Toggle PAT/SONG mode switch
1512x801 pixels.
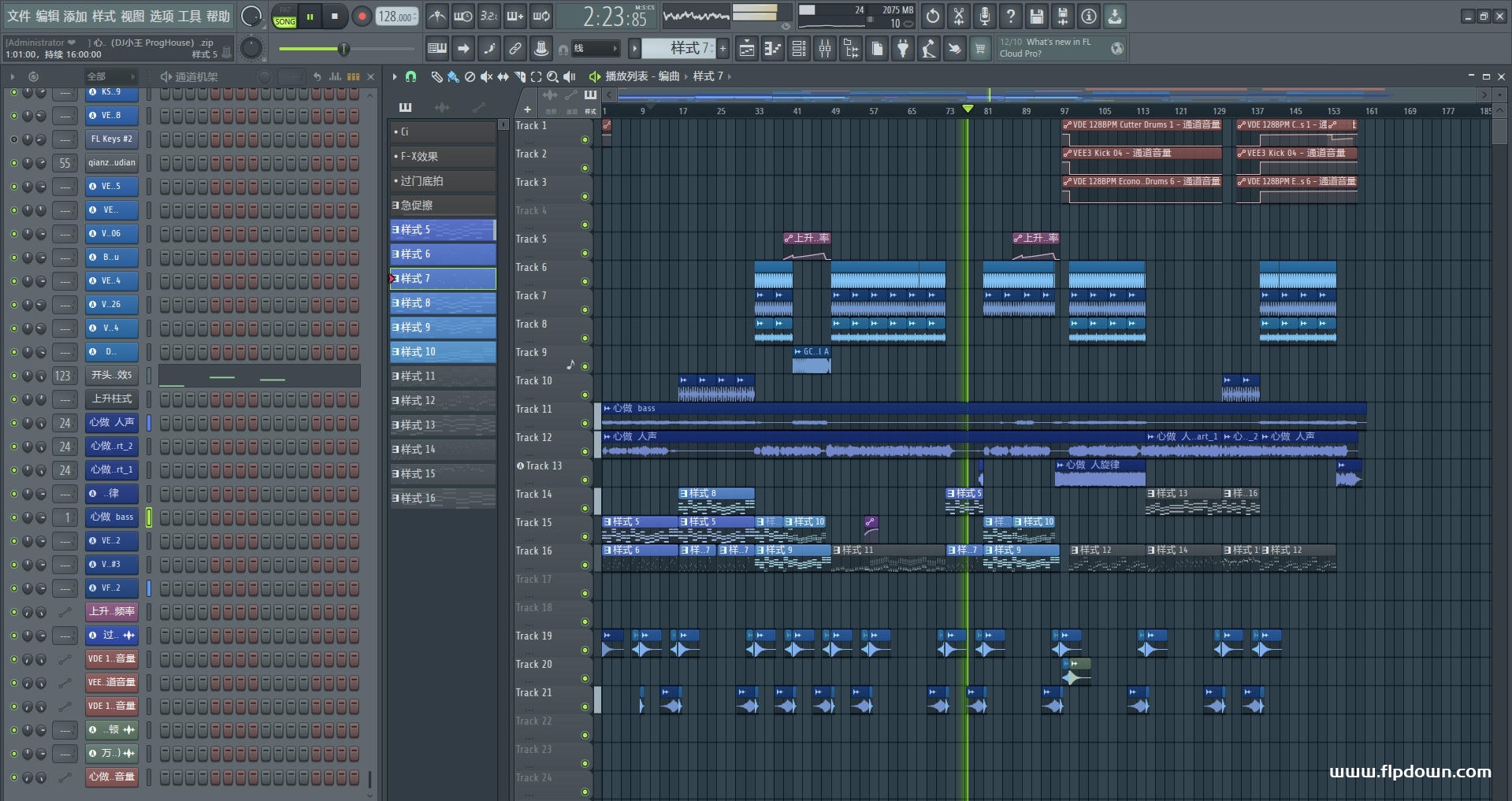pyautogui.click(x=284, y=17)
